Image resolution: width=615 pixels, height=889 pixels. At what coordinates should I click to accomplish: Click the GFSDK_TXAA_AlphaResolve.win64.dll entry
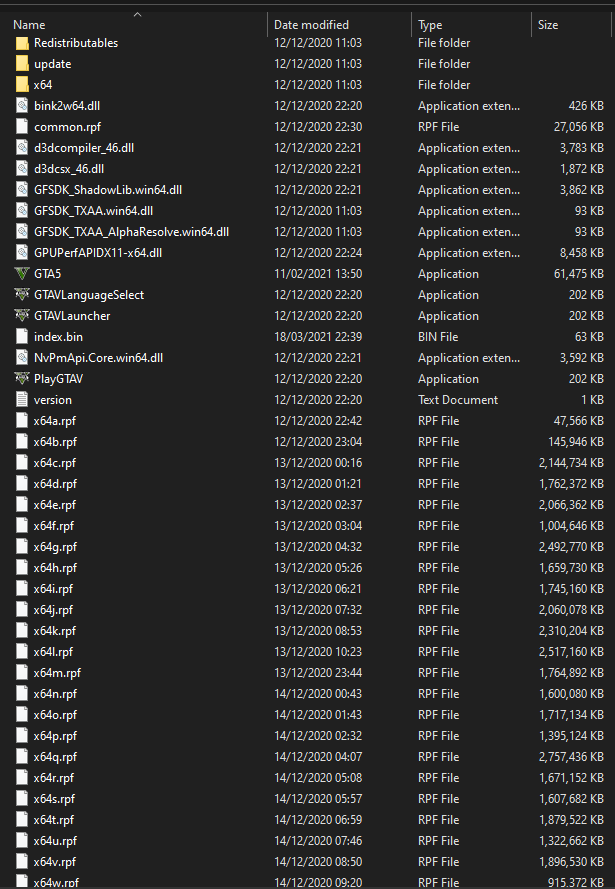(131, 232)
